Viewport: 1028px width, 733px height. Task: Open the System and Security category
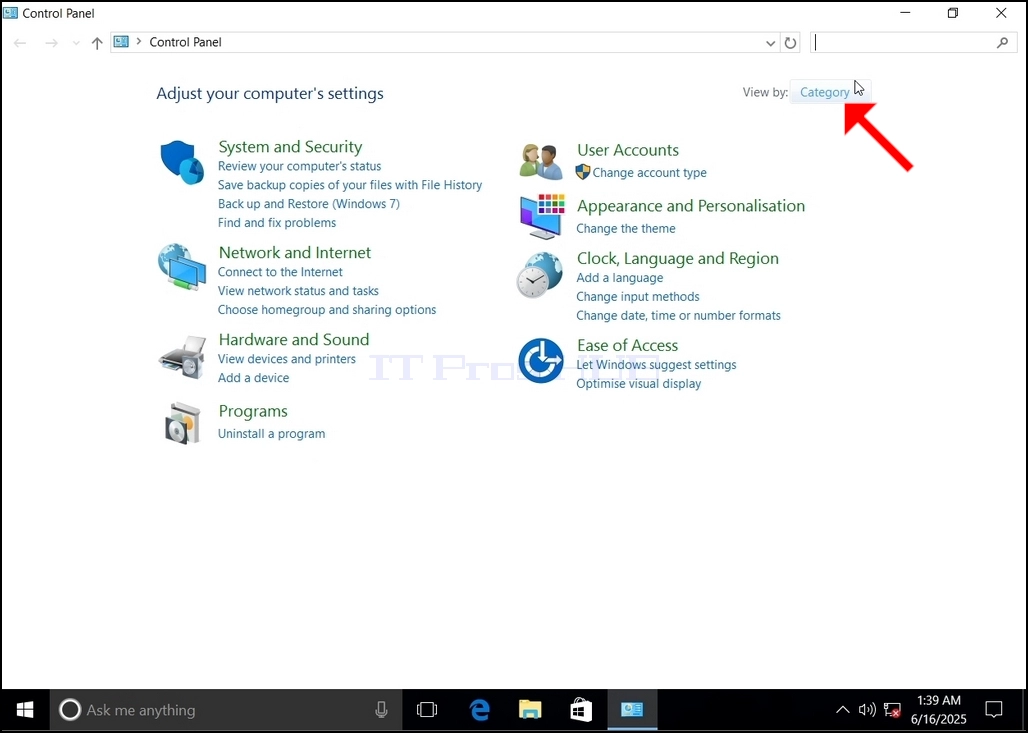(290, 147)
